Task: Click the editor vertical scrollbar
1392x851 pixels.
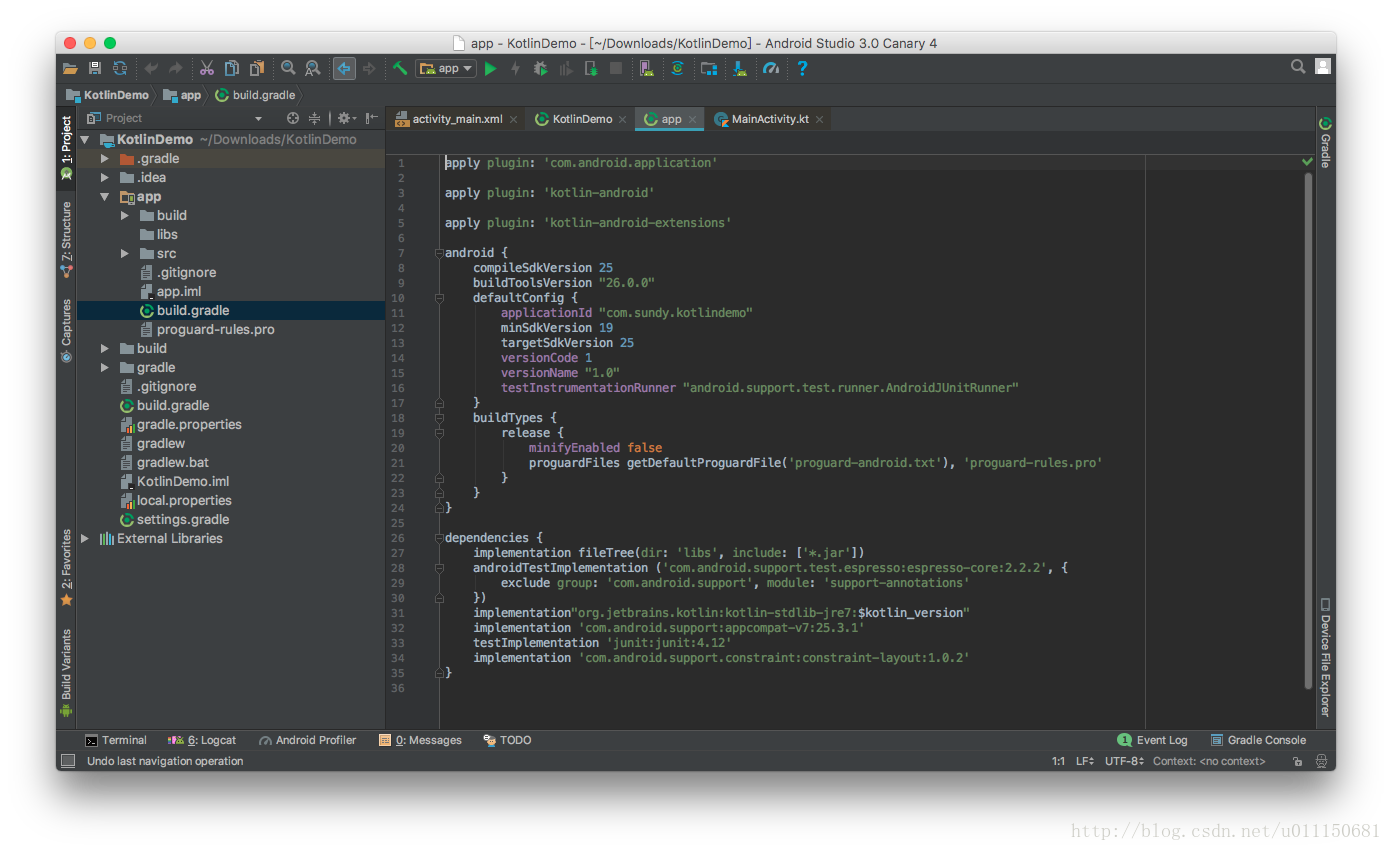Action: [x=1308, y=430]
